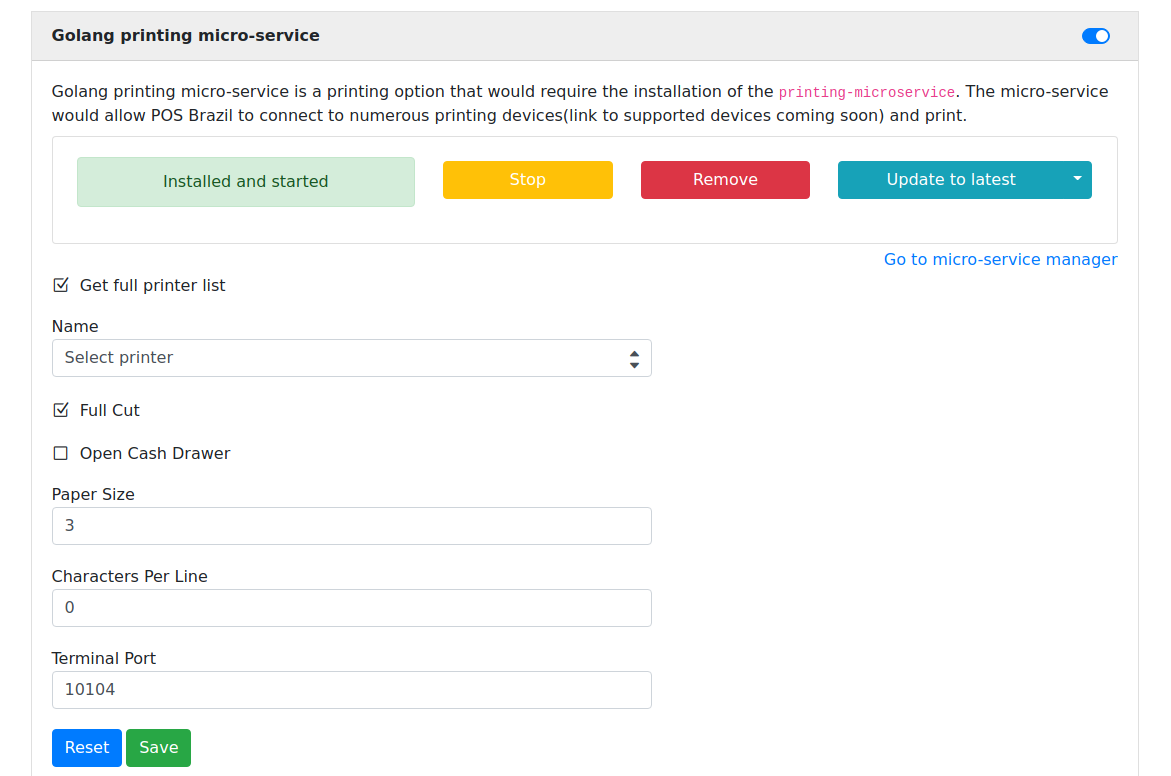Open the Go to micro-service manager link
This screenshot has width=1171, height=776.
point(1000,259)
